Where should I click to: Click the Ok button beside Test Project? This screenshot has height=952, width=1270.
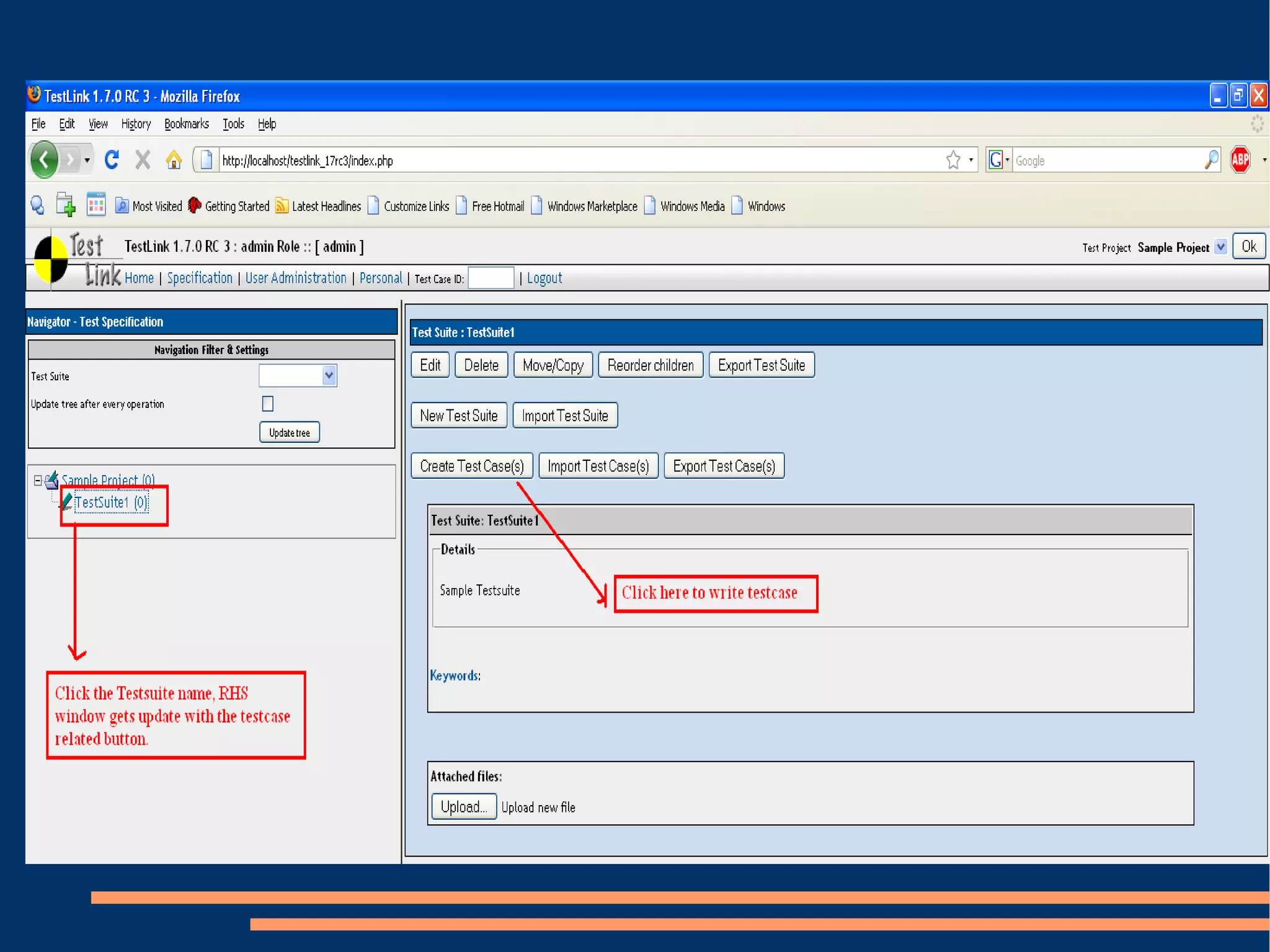(x=1249, y=247)
